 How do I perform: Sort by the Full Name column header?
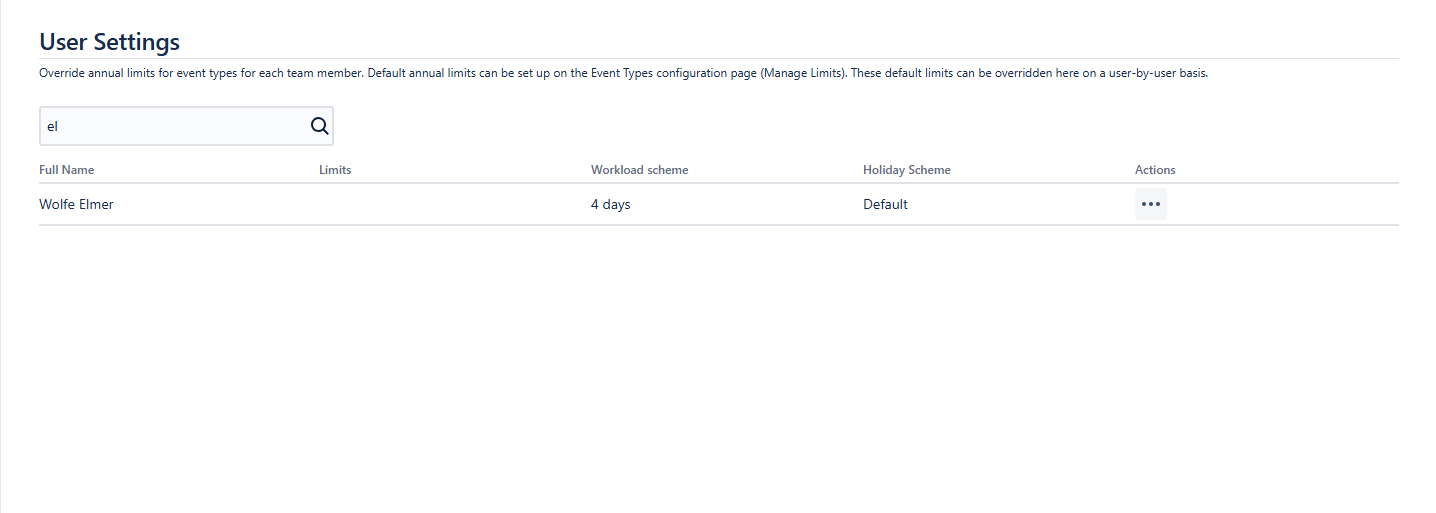(67, 170)
